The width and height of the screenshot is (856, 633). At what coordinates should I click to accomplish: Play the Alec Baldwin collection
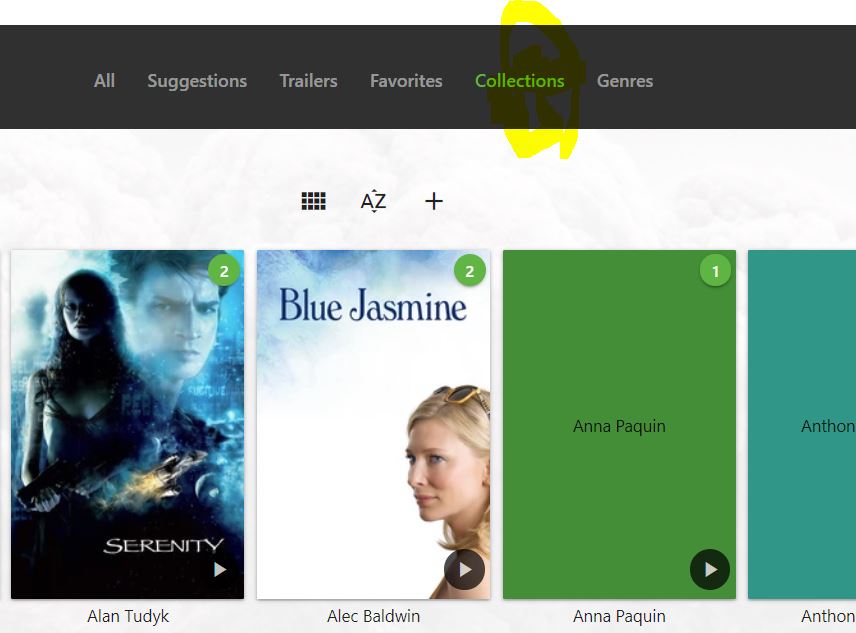(x=465, y=570)
